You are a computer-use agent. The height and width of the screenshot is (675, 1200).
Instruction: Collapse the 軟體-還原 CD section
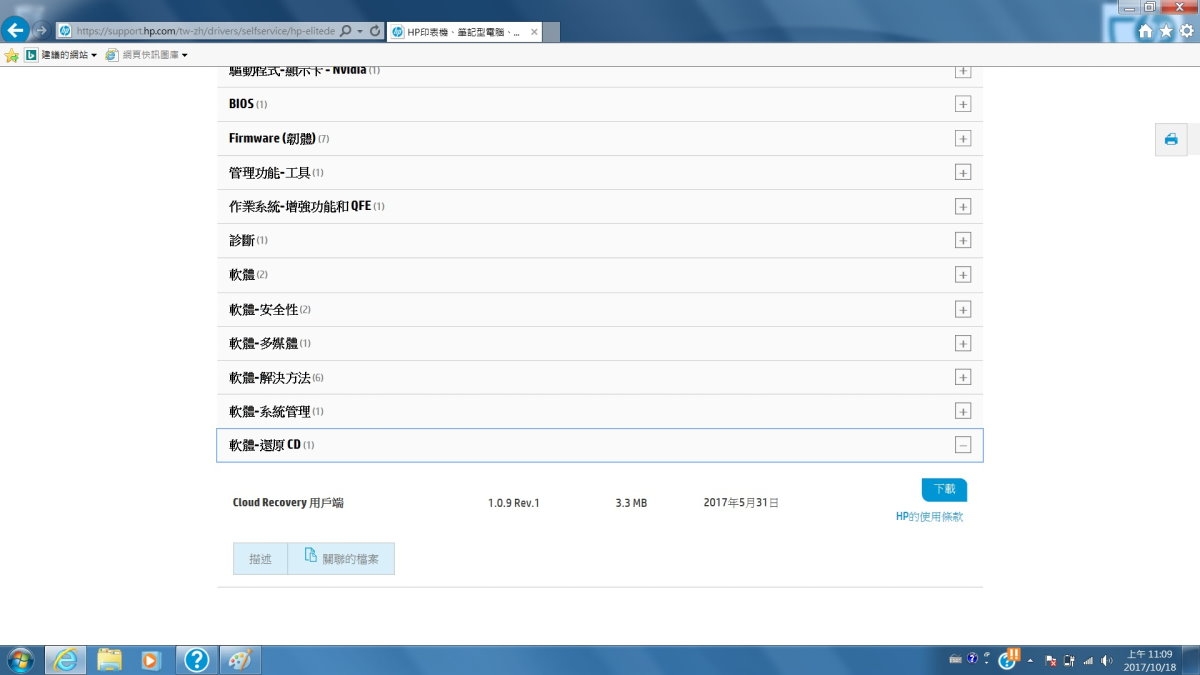point(963,445)
